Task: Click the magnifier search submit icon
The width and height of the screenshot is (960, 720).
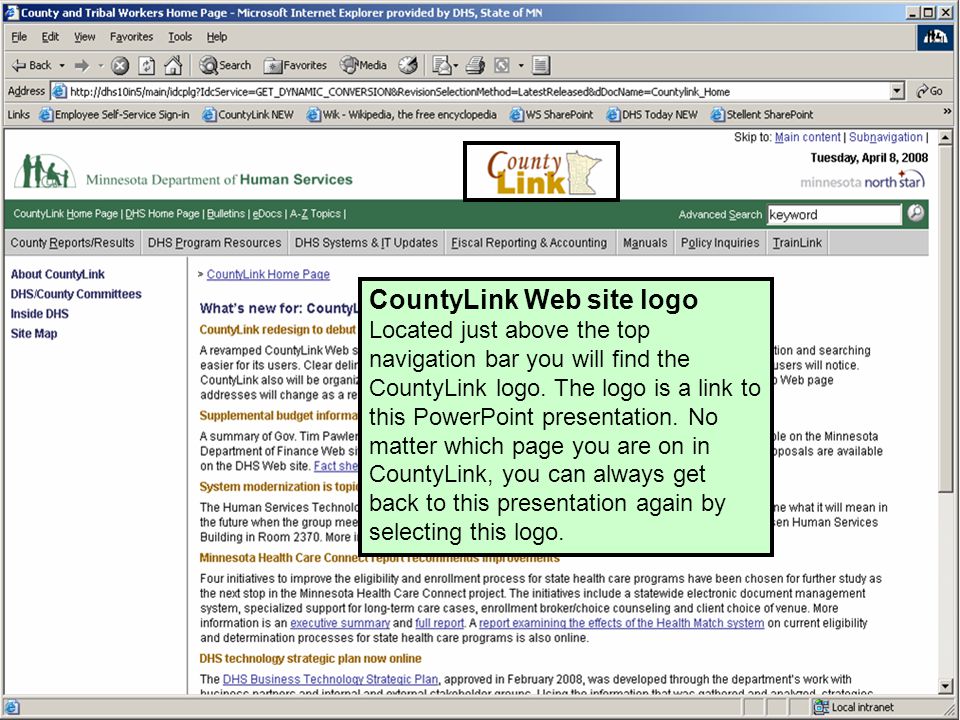Action: [x=916, y=212]
